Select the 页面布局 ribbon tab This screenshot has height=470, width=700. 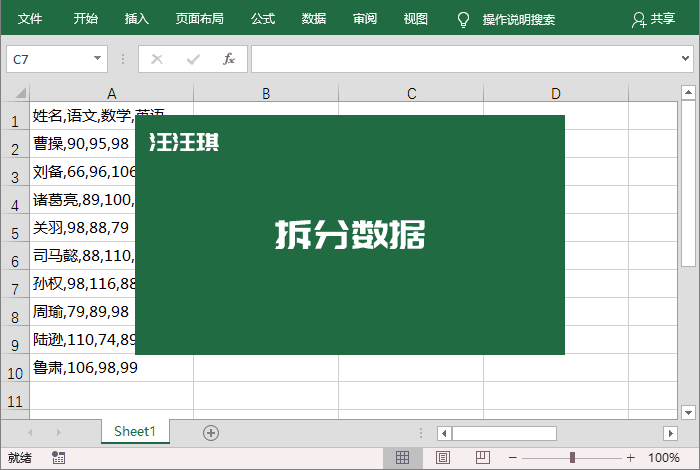point(199,19)
